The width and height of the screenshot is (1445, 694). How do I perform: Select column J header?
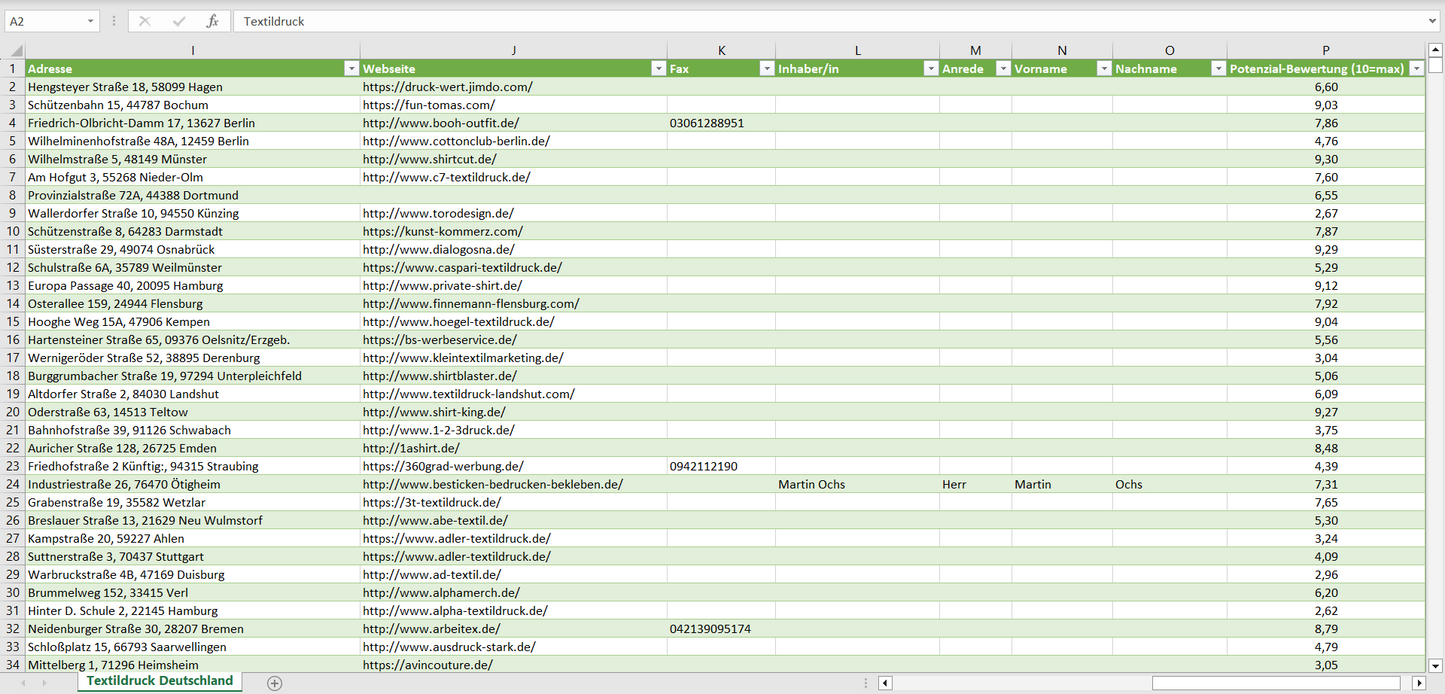click(513, 50)
